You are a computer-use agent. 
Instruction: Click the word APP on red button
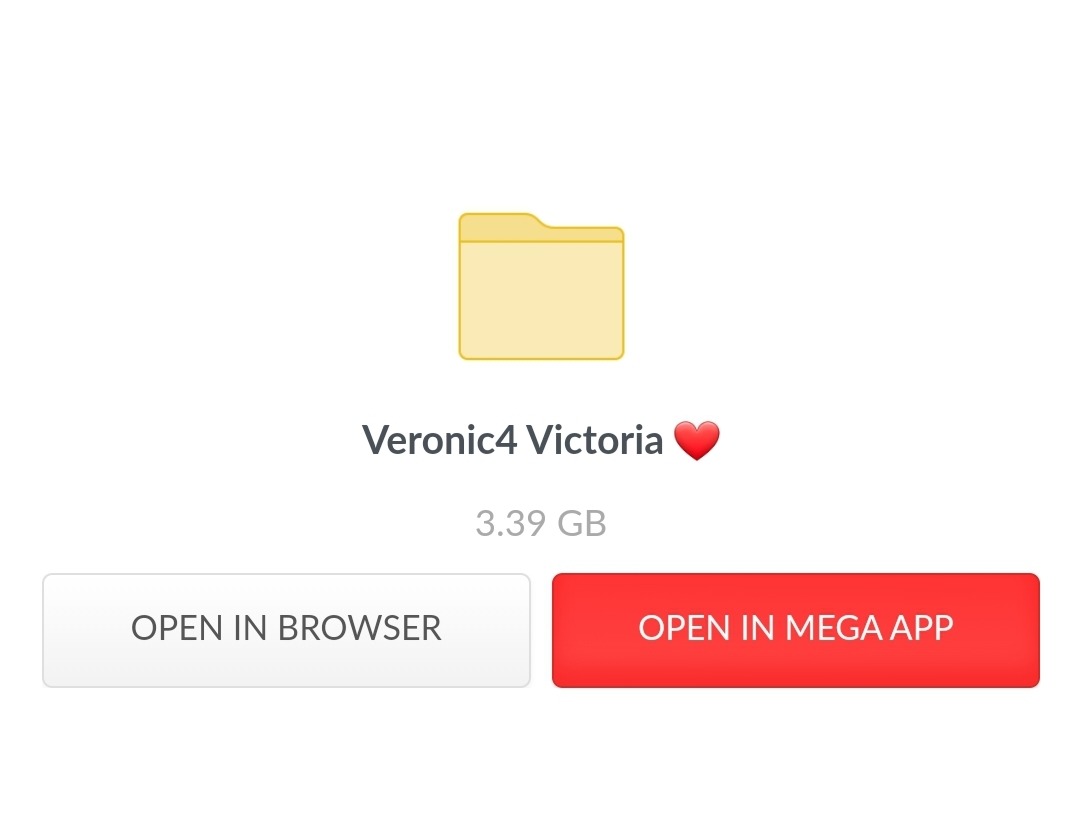[x=922, y=628]
